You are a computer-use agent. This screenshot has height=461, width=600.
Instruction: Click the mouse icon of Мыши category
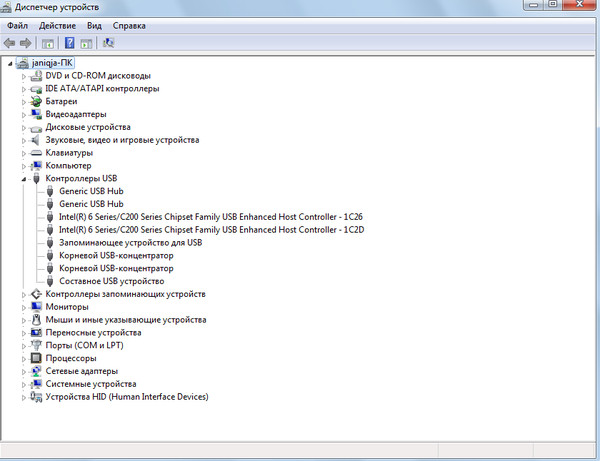pyautogui.click(x=36, y=320)
